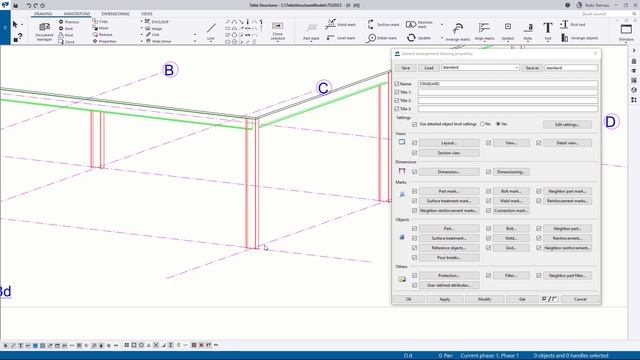Expand the Image dropdown arrow

142,28
